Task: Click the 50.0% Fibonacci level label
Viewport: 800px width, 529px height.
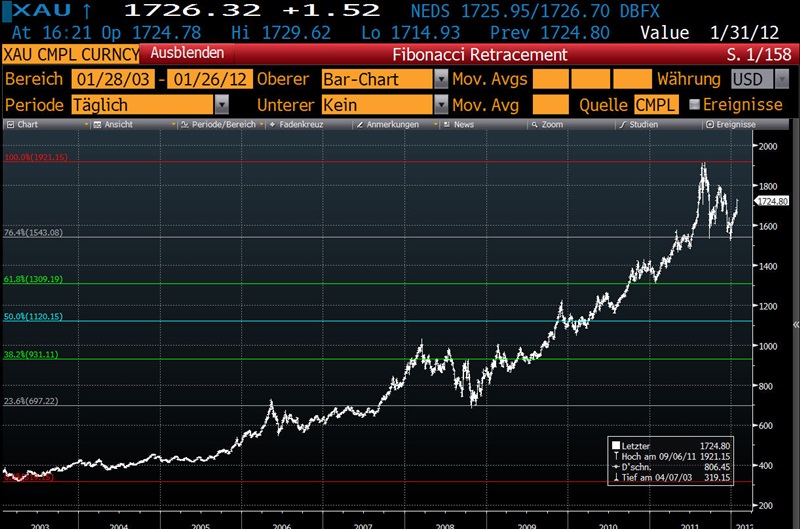Action: (33, 316)
